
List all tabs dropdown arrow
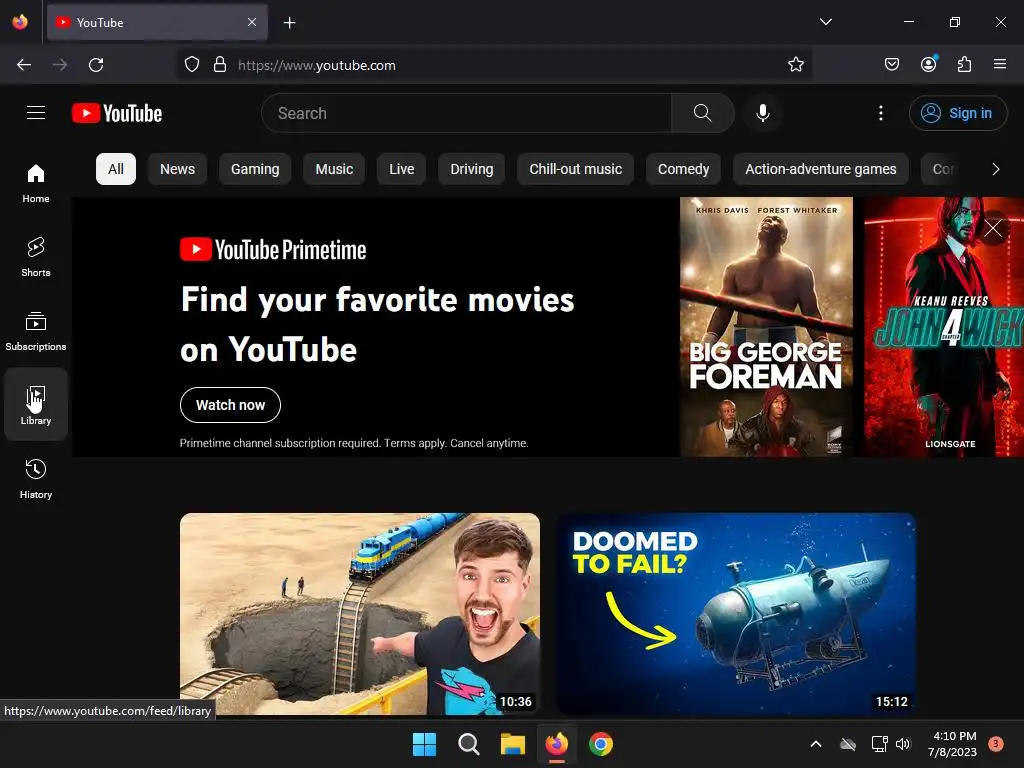825,22
